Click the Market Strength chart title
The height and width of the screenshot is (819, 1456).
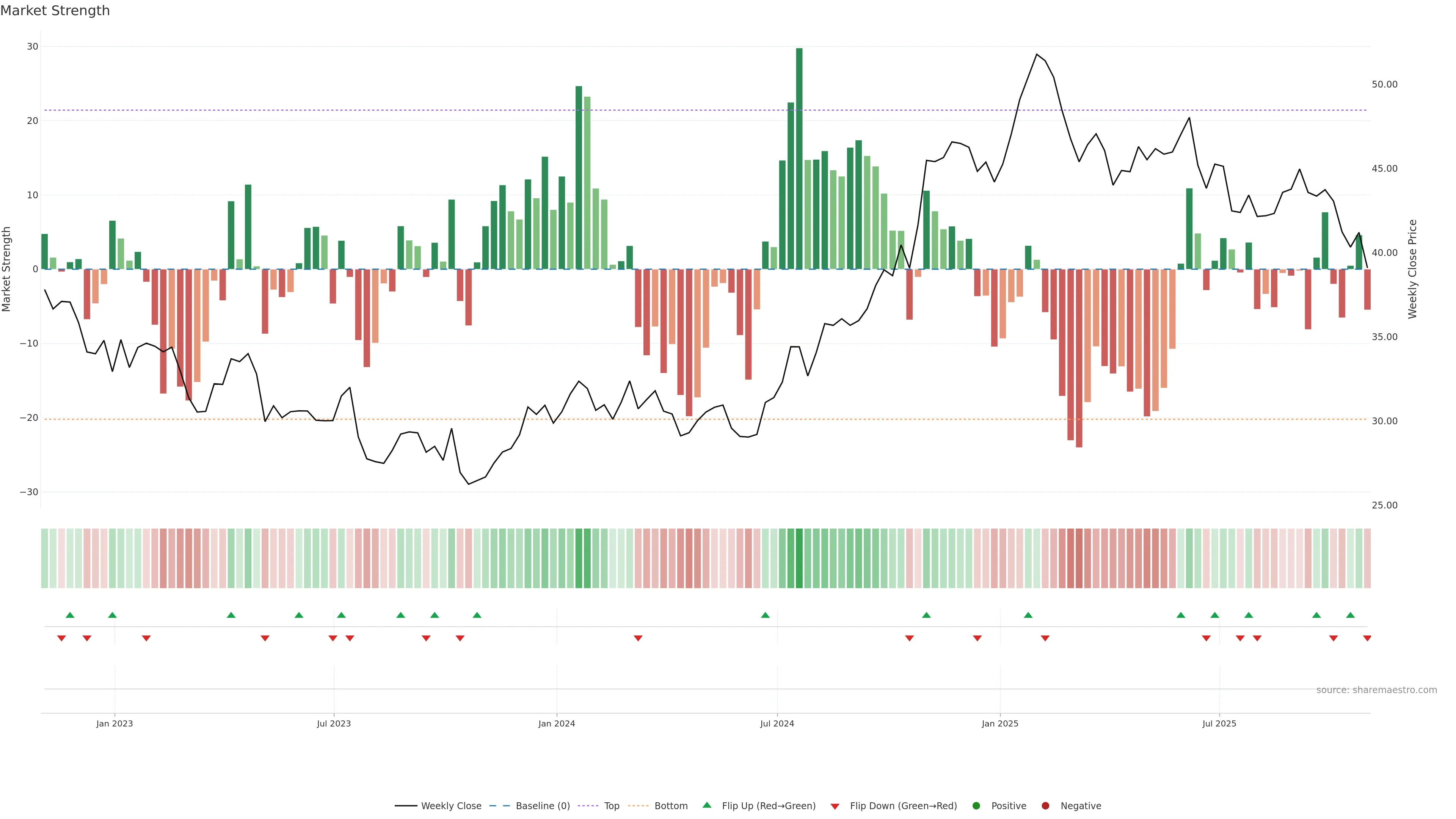tap(55, 11)
